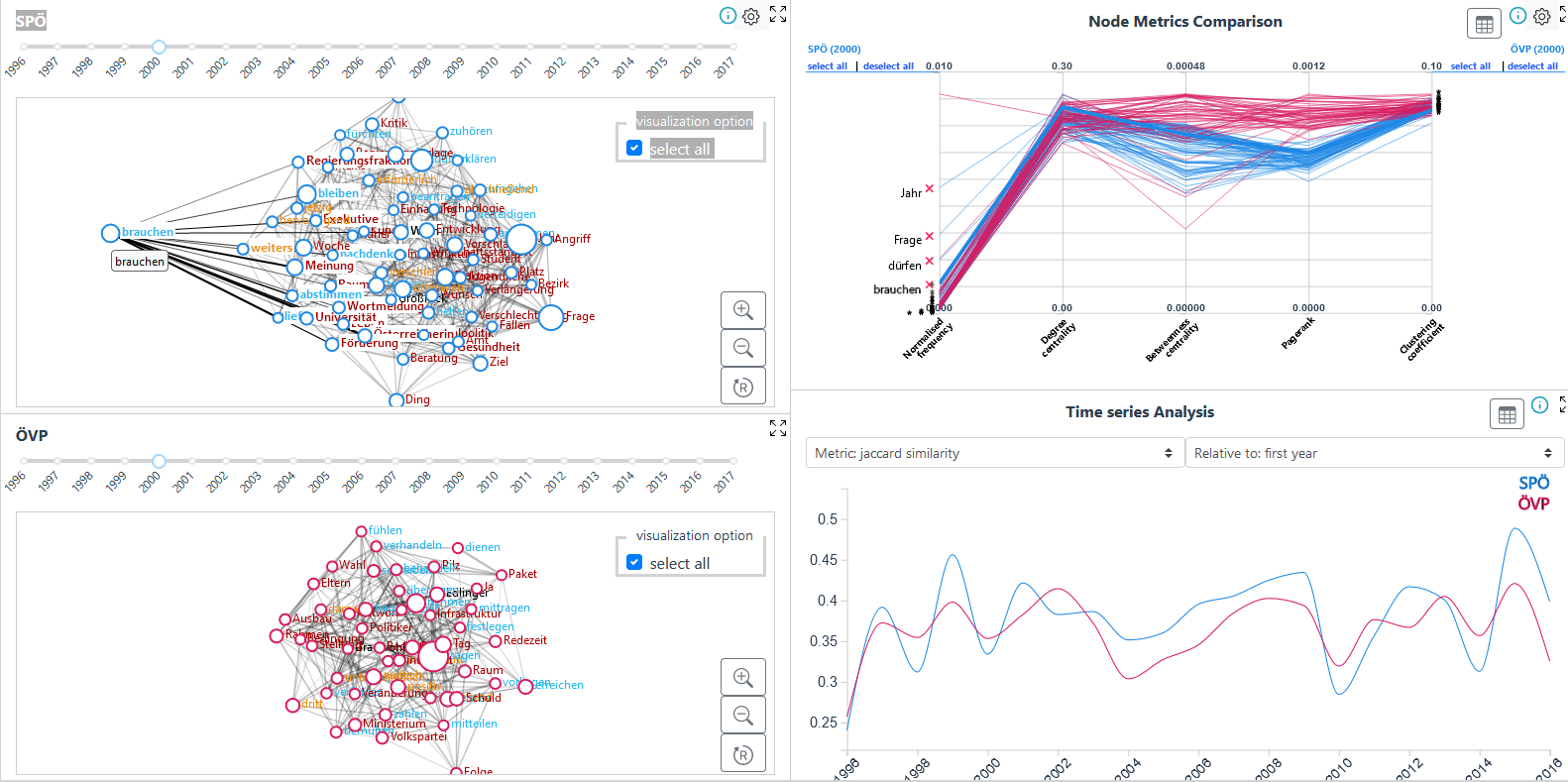Image resolution: width=1568 pixels, height=782 pixels.
Task: Click the Degree centrality axis label
Action: click(1058, 337)
